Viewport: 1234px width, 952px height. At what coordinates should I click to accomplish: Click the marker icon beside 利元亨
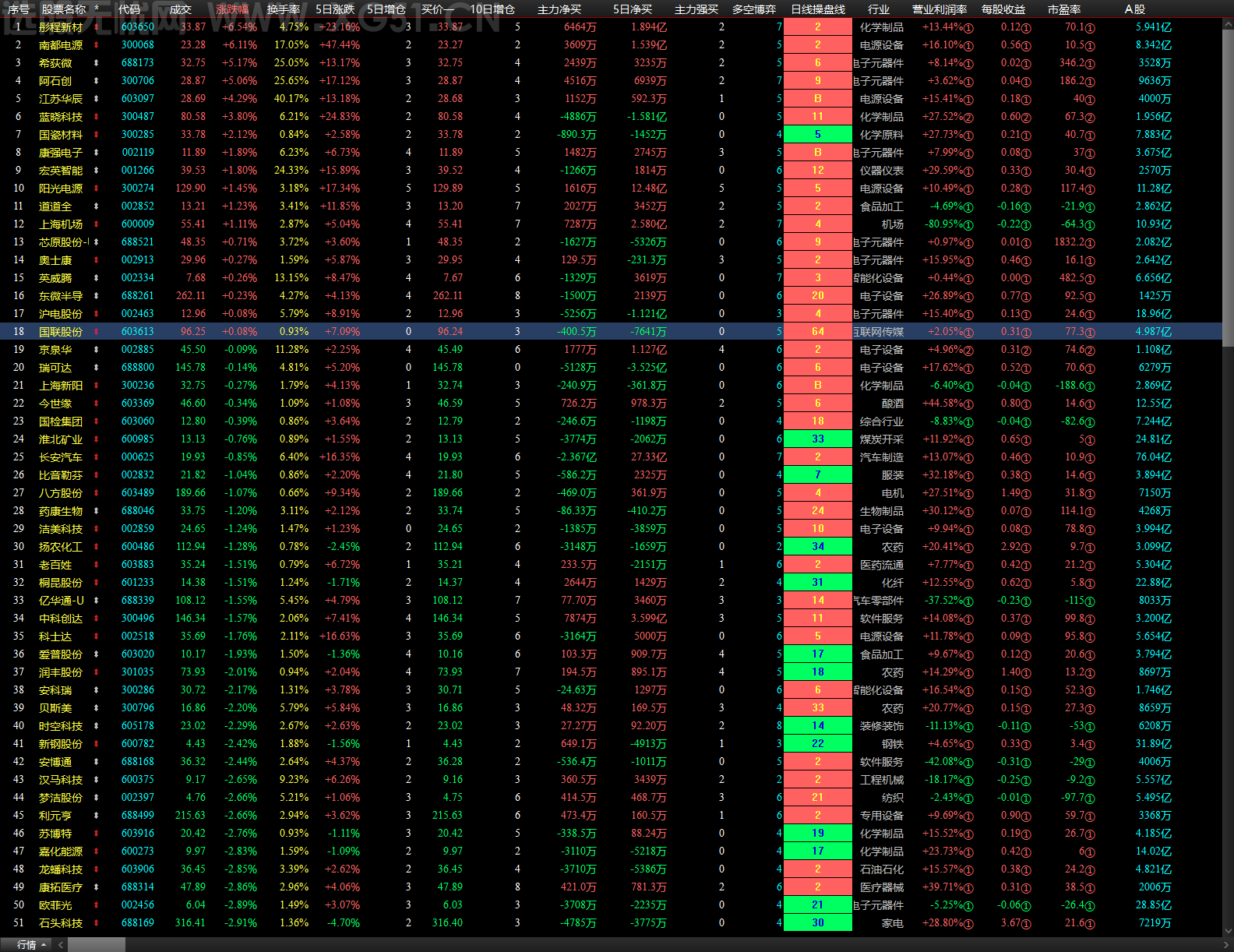[x=97, y=816]
